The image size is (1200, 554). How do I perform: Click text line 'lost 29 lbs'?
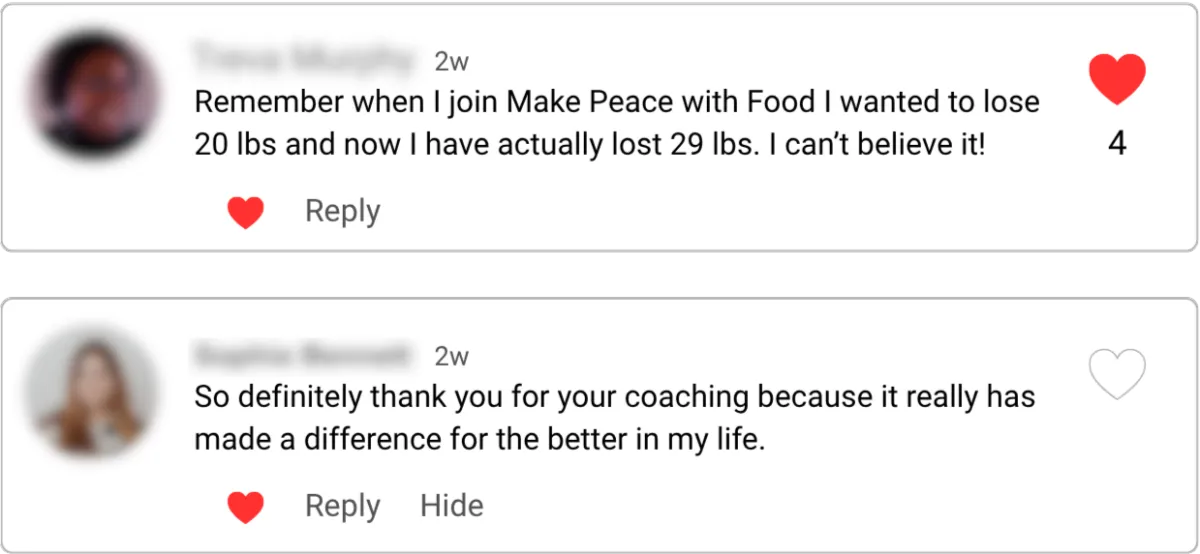click(x=590, y=145)
